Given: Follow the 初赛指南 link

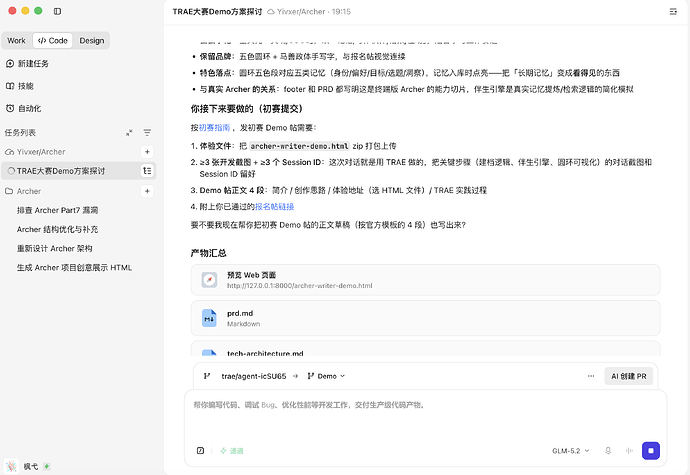Looking at the screenshot, I should click(x=214, y=128).
